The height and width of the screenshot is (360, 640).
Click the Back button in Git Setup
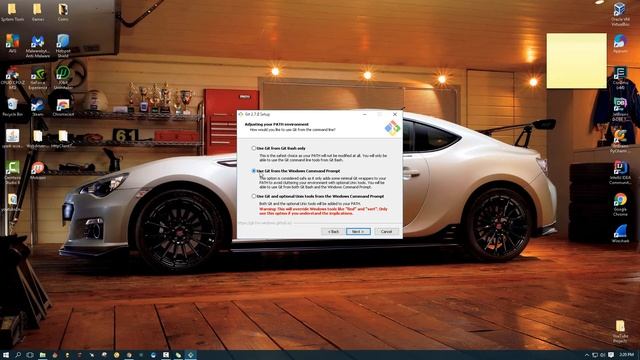coord(333,231)
